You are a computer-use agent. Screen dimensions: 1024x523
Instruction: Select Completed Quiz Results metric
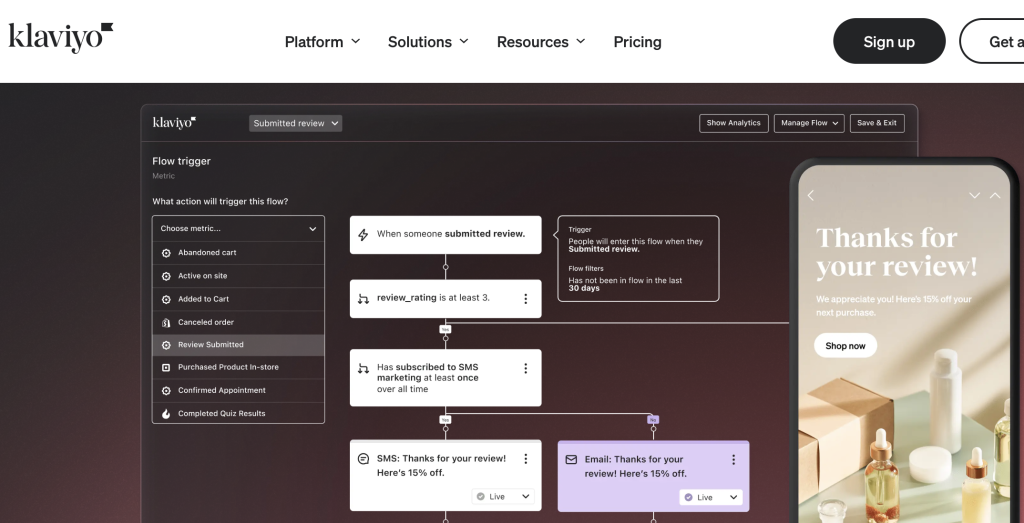pos(238,413)
